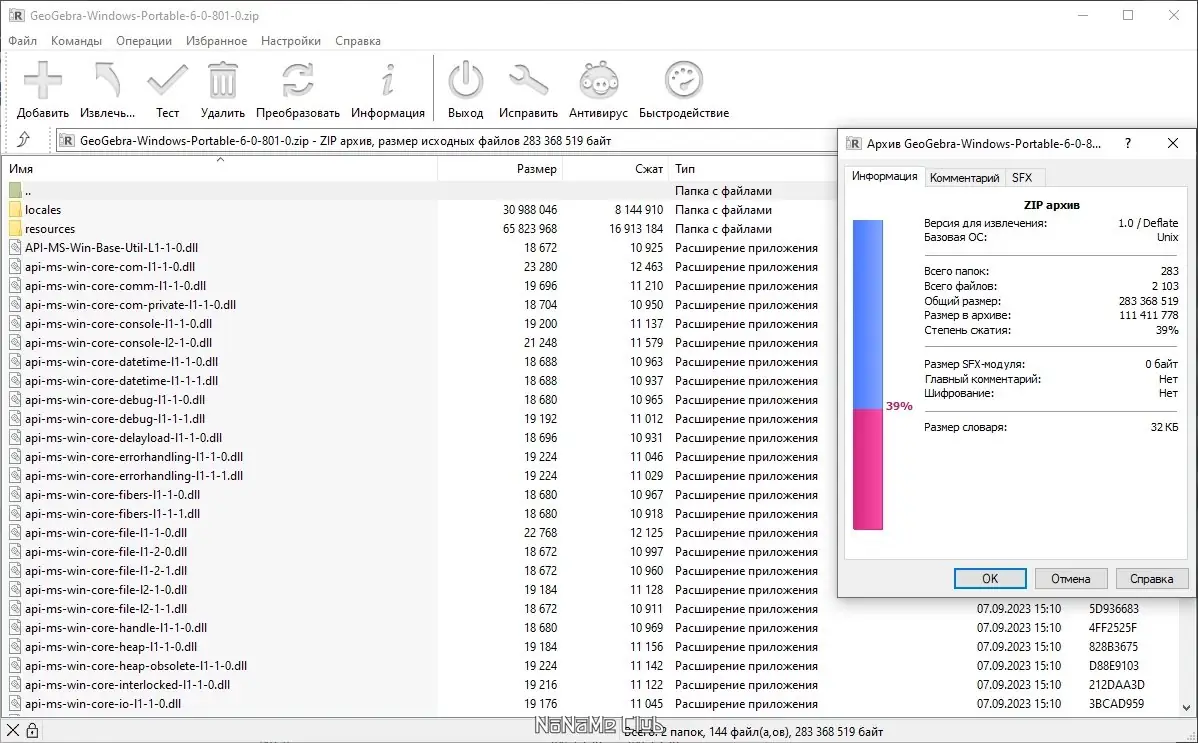Click Справка in the dialog
1198x743 pixels.
(x=1151, y=578)
